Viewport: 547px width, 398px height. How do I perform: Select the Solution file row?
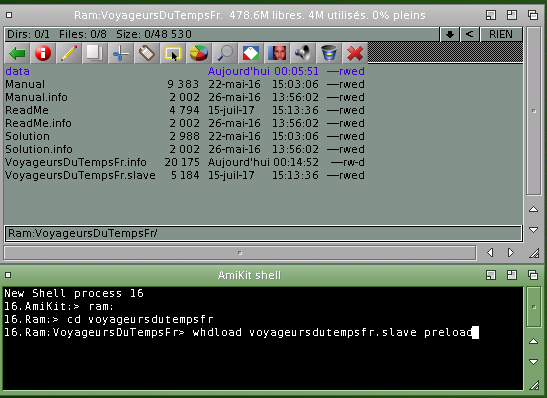point(185,136)
